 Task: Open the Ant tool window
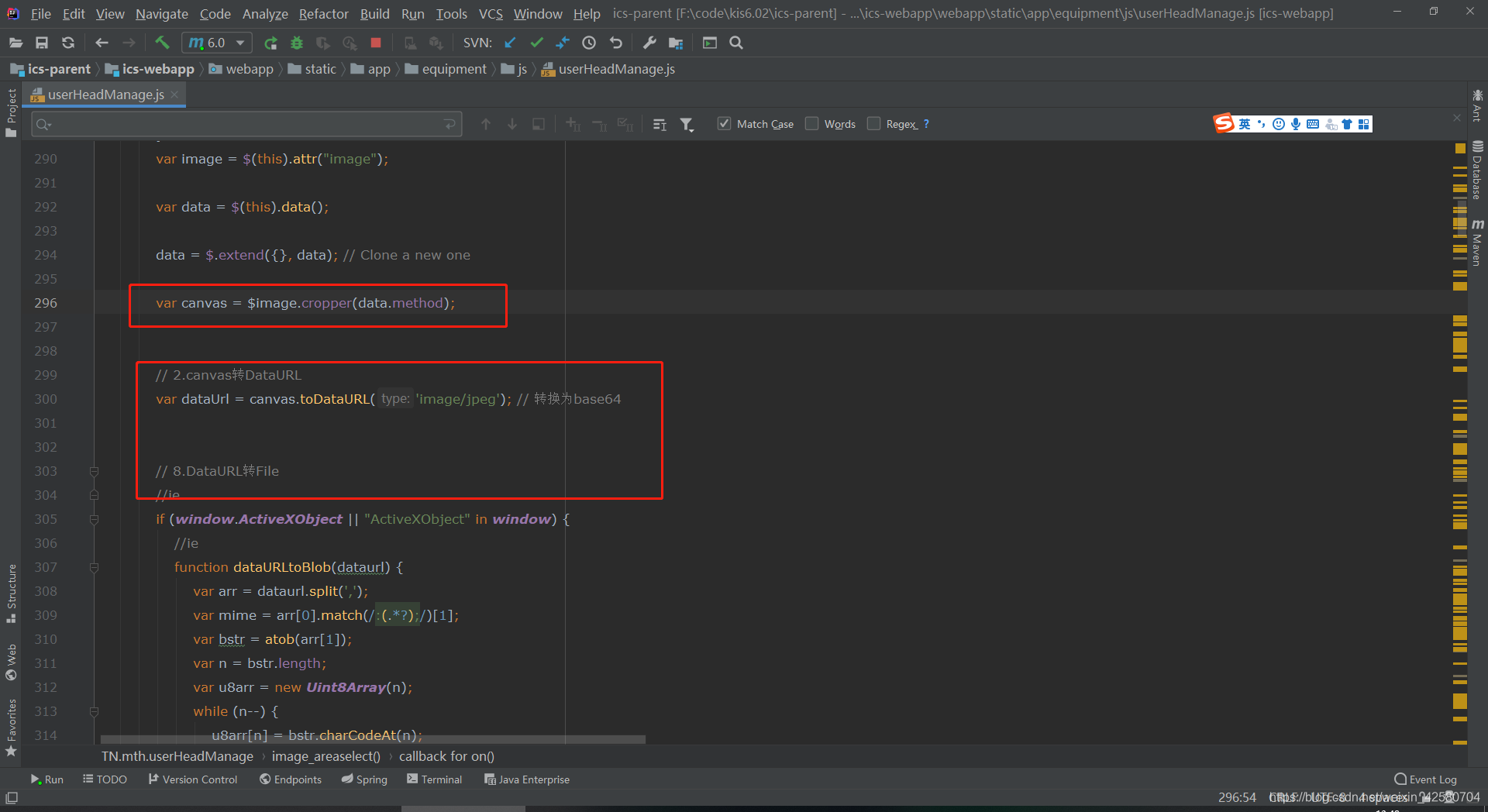point(1477,105)
